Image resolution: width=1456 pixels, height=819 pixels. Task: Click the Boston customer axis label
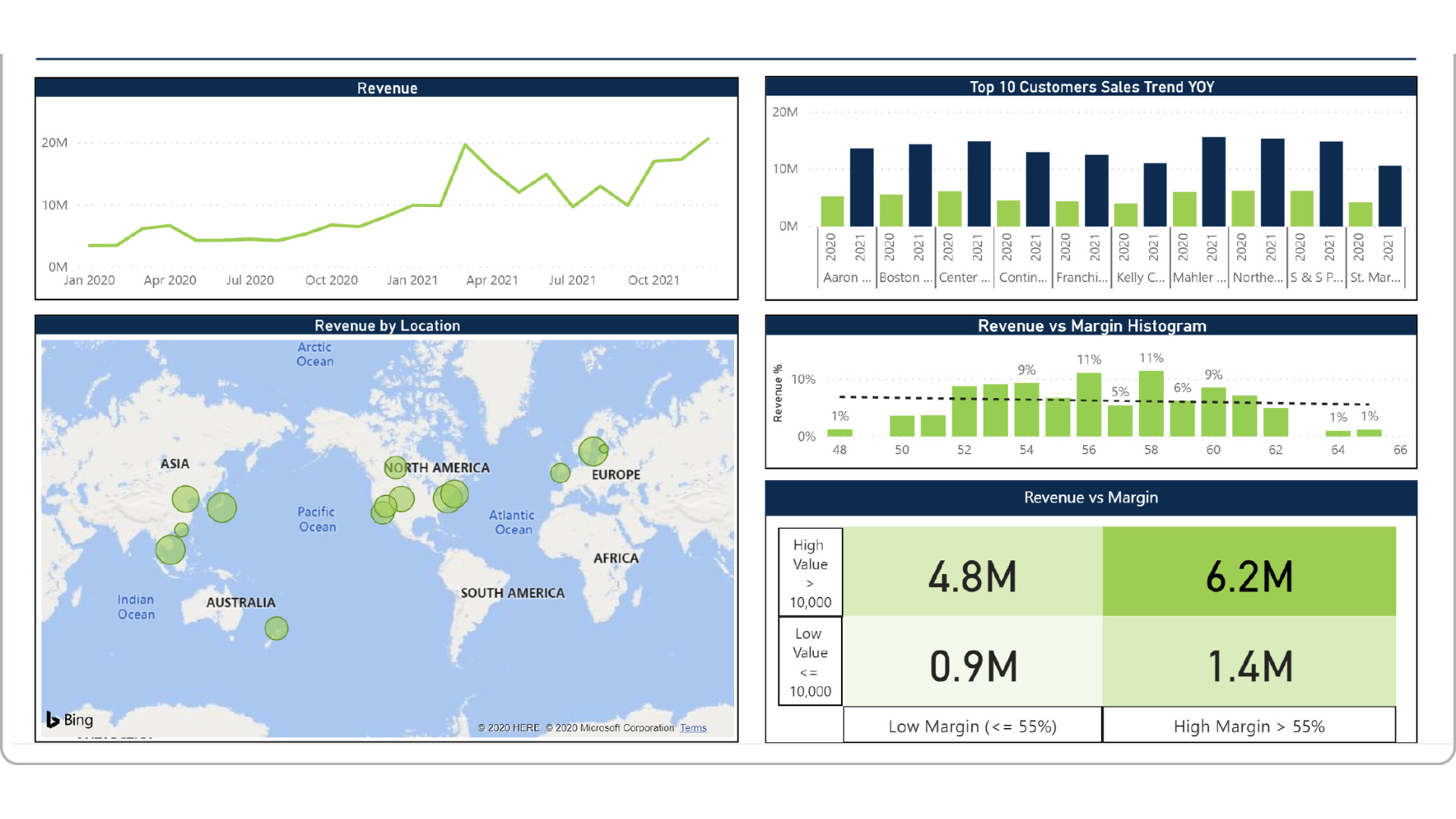[905, 278]
